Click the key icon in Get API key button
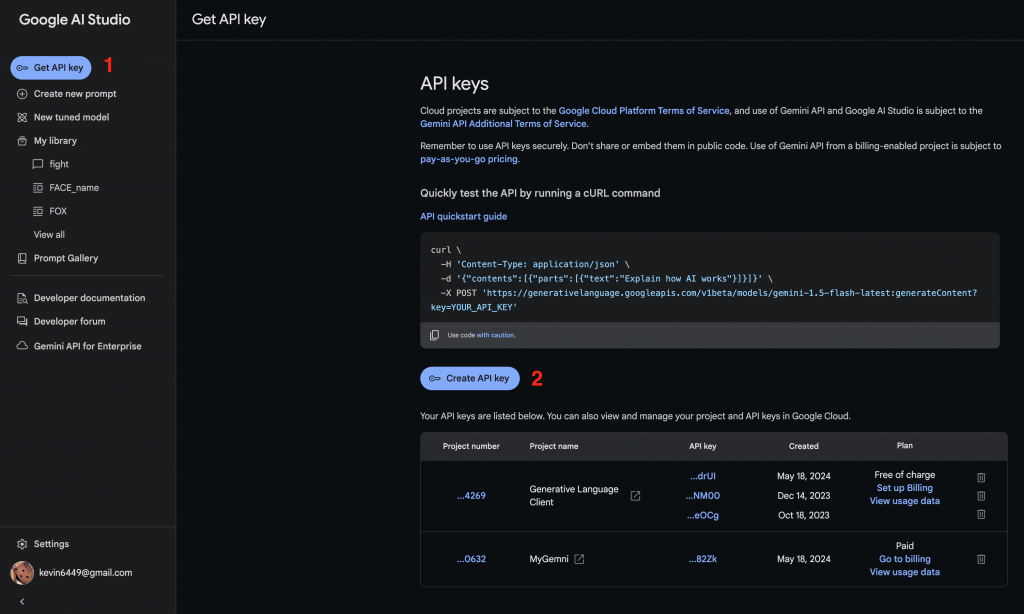 click(x=22, y=68)
